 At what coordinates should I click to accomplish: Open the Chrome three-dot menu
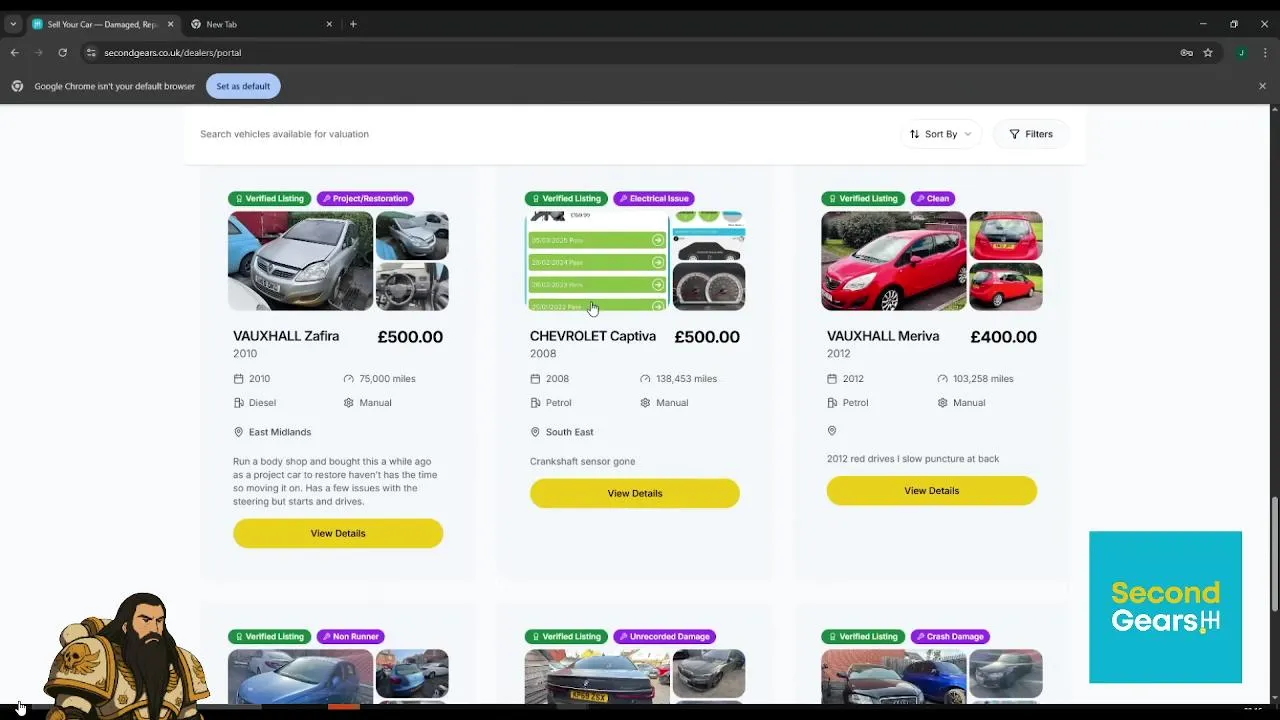tap(1263, 52)
